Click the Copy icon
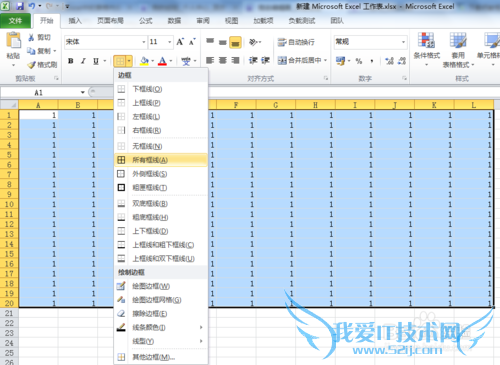This screenshot has height=365, width=500. click(31, 51)
